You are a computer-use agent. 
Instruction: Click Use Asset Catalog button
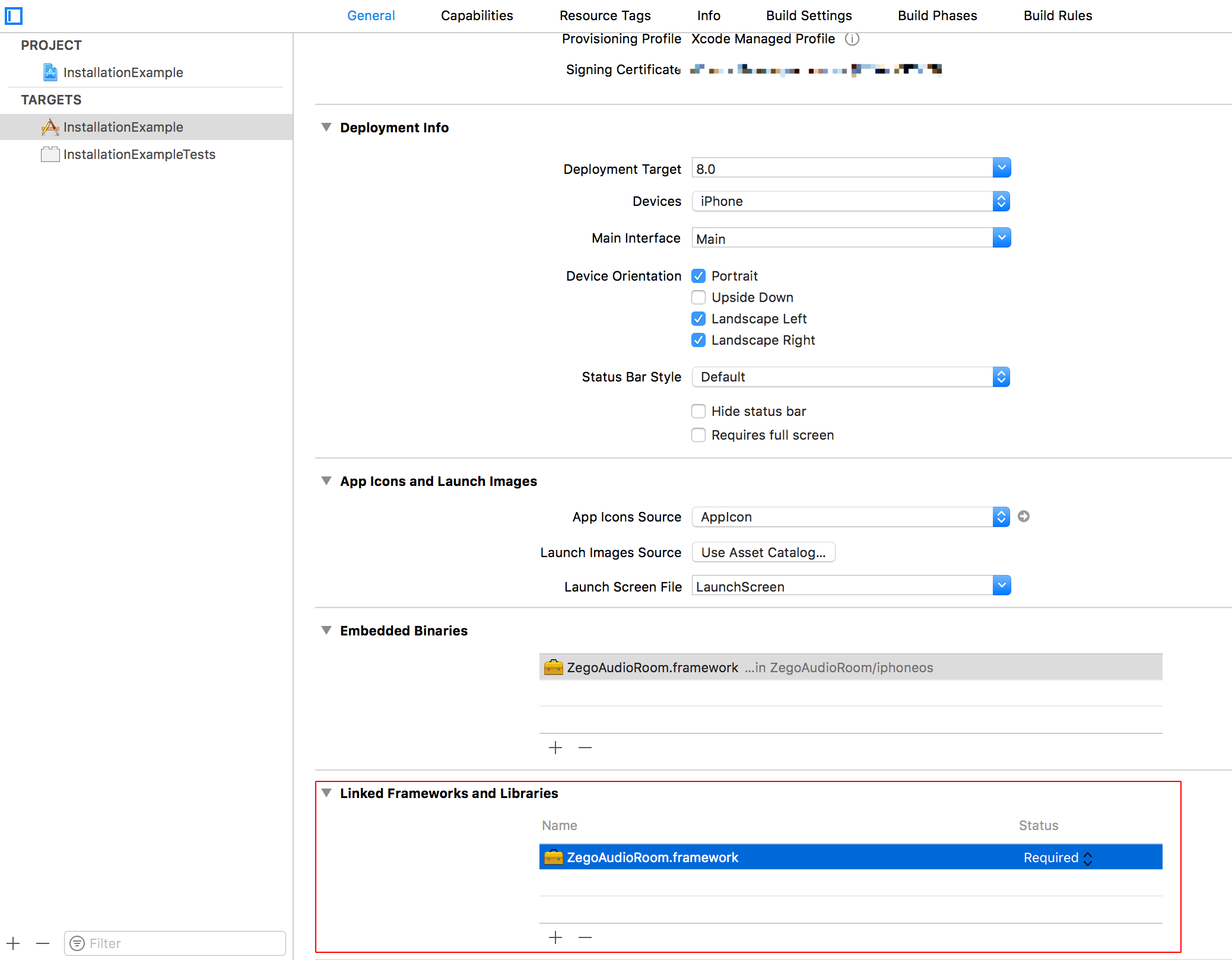click(764, 552)
